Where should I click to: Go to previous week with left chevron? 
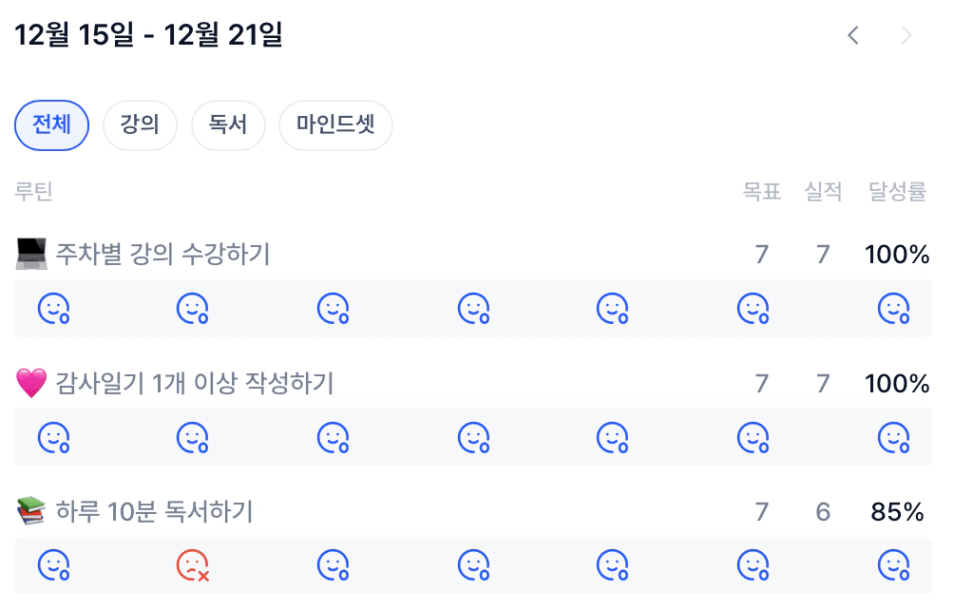click(x=853, y=36)
